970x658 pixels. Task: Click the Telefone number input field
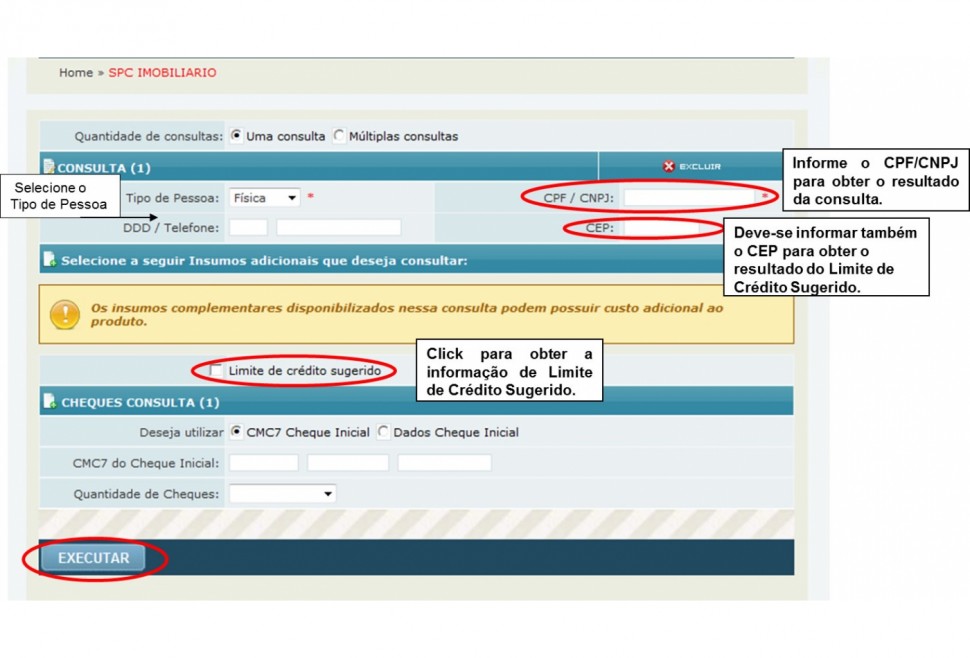pyautogui.click(x=338, y=228)
